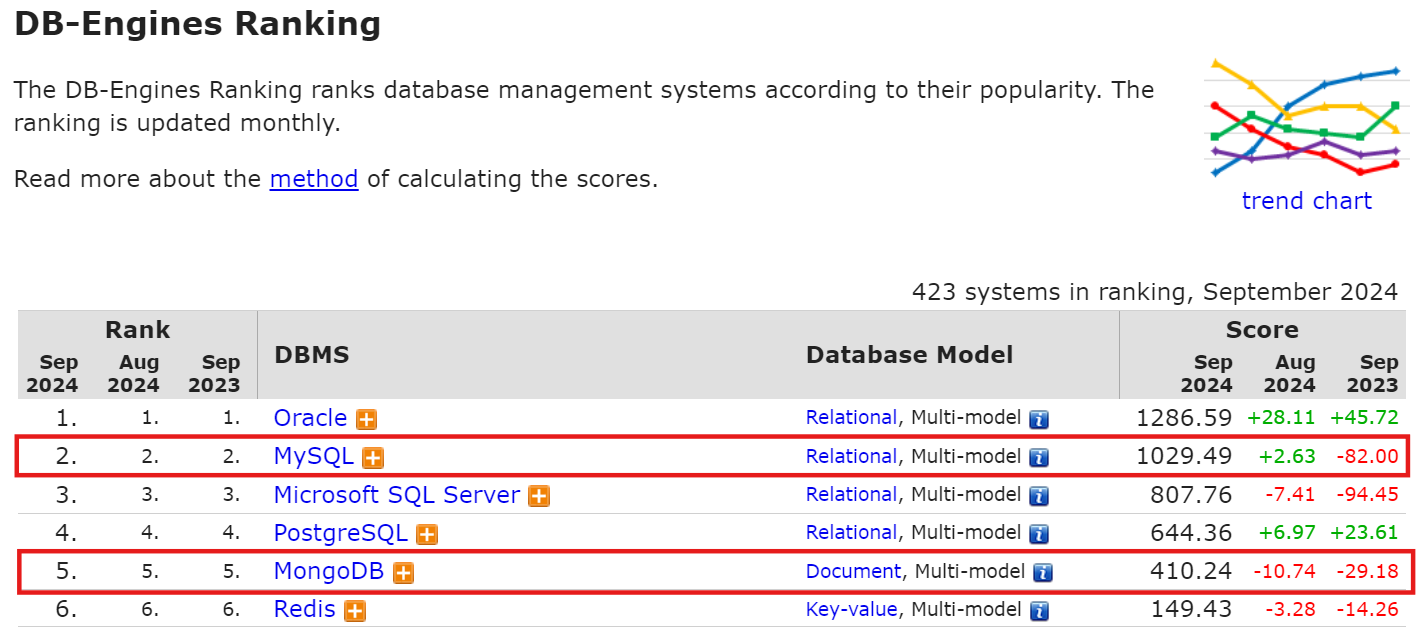
Task: Open the info icon in Microsoft SQL Server row
Action: (1039, 496)
